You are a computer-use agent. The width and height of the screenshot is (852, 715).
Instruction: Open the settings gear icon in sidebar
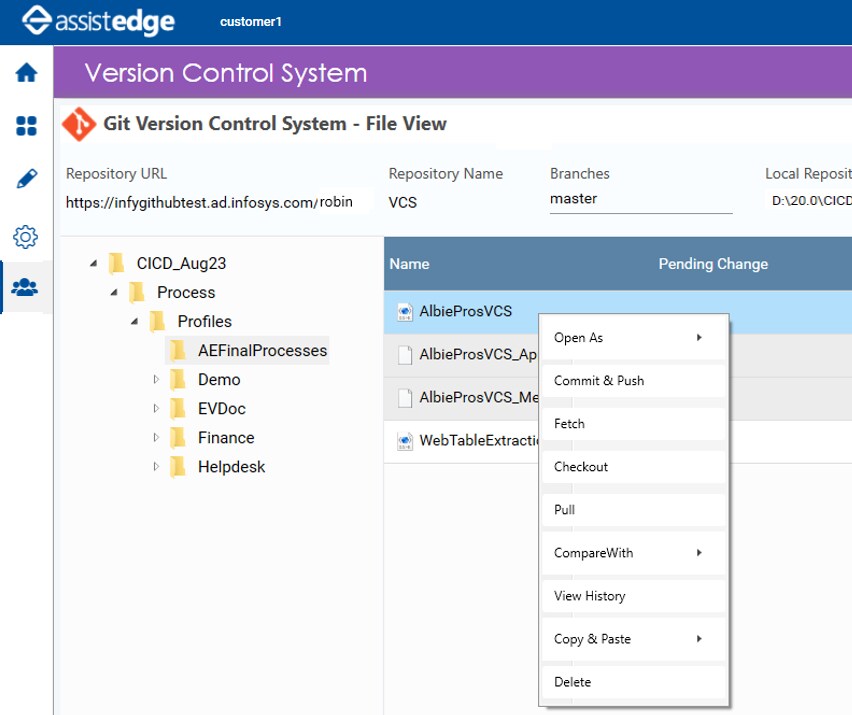[x=26, y=237]
